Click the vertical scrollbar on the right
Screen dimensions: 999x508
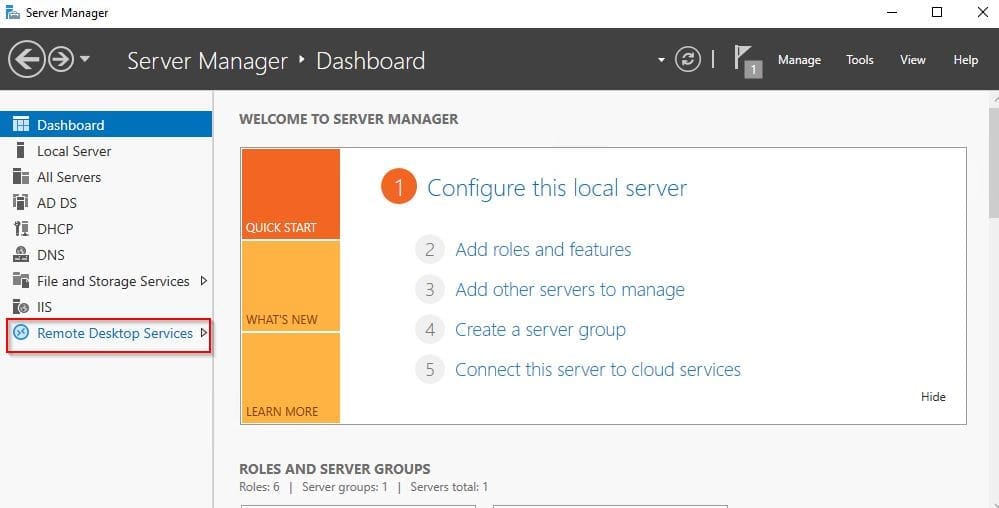(x=993, y=160)
